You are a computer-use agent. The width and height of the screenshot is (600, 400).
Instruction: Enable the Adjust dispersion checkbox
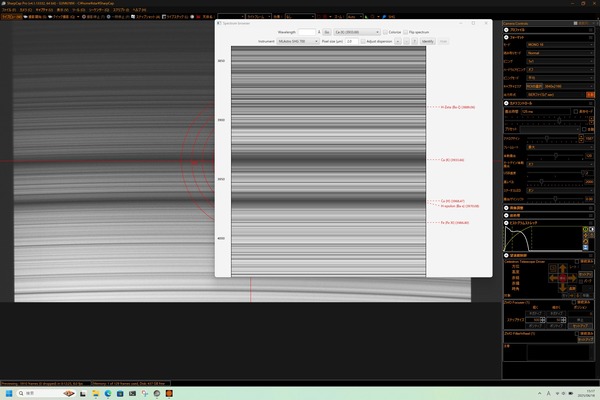[x=363, y=41]
